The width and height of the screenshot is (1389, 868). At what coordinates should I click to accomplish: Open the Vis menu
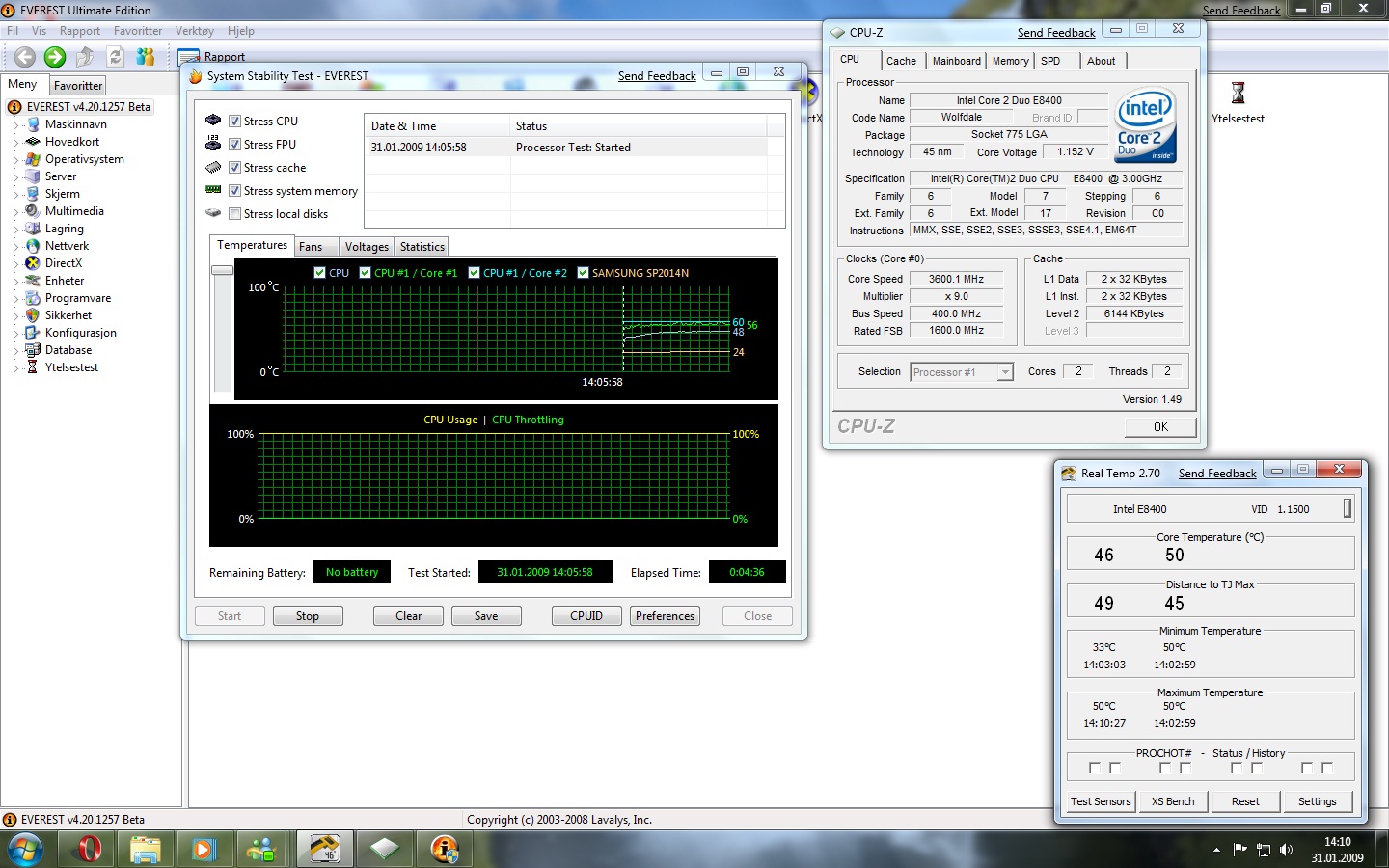point(39,31)
